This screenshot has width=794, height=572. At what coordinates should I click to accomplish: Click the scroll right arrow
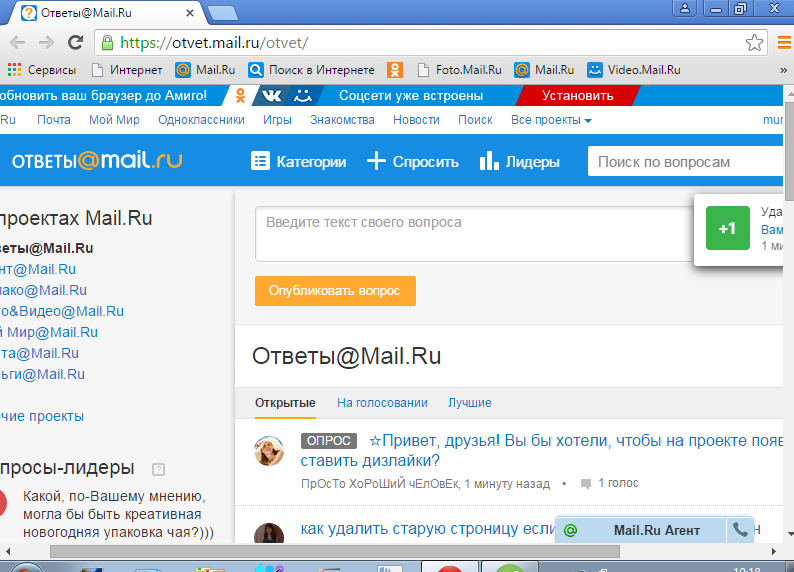point(773,551)
